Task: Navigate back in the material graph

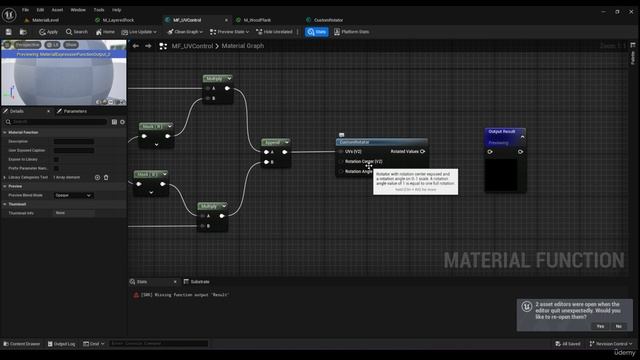Action: point(136,46)
